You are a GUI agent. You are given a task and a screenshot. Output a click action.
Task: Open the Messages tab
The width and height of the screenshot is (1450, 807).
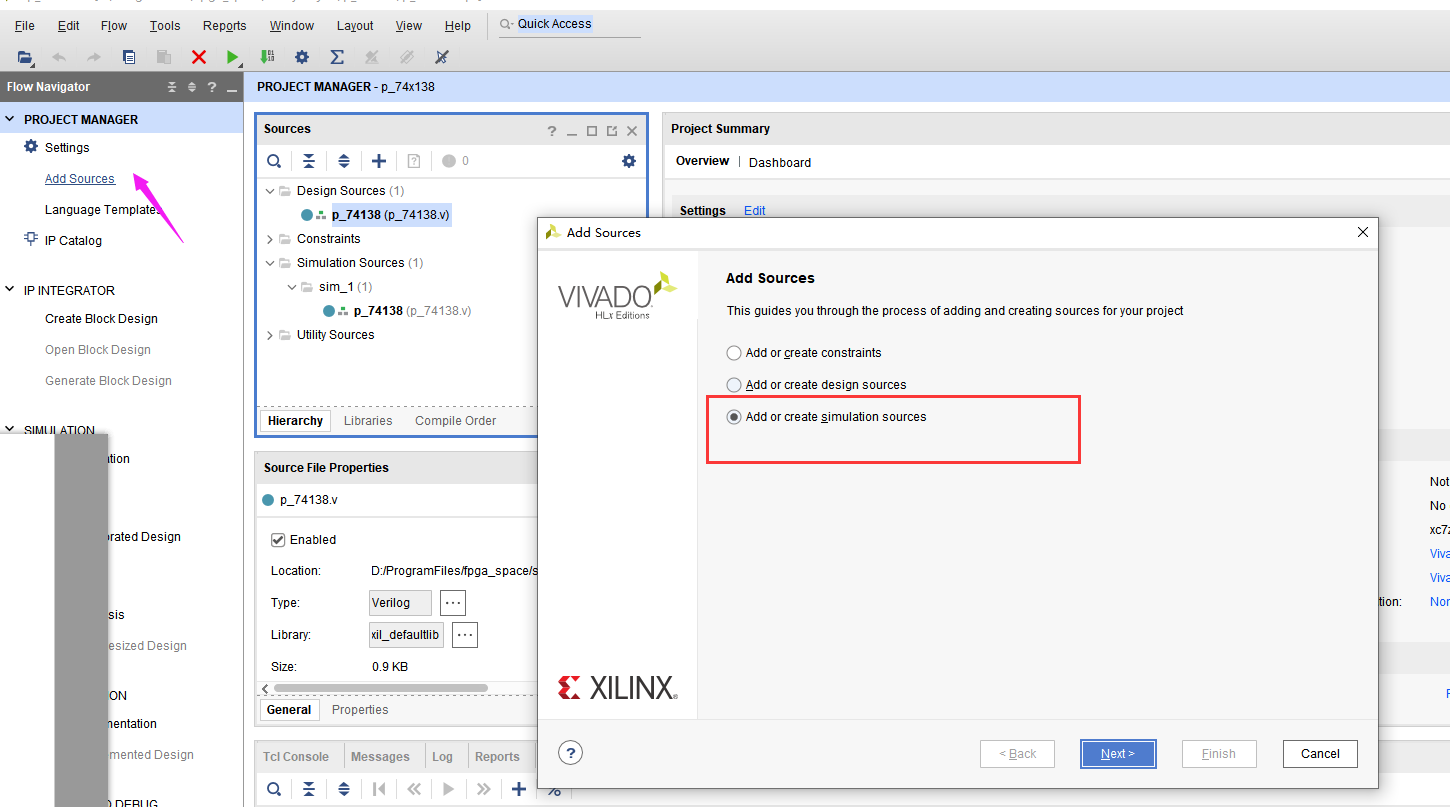[x=380, y=757]
